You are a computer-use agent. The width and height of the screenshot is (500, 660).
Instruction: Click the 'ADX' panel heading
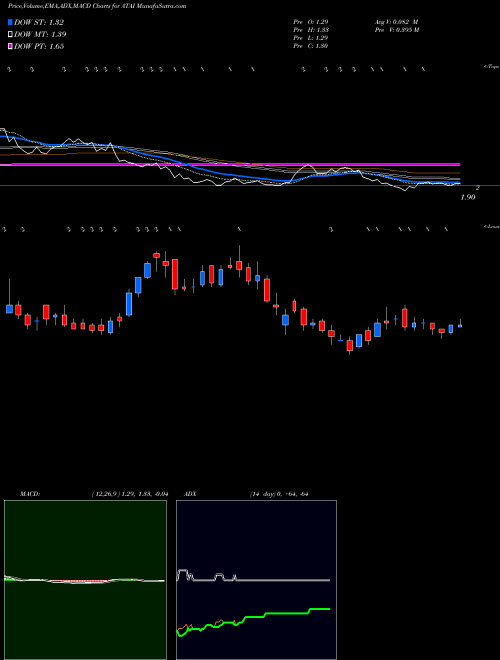[190, 494]
